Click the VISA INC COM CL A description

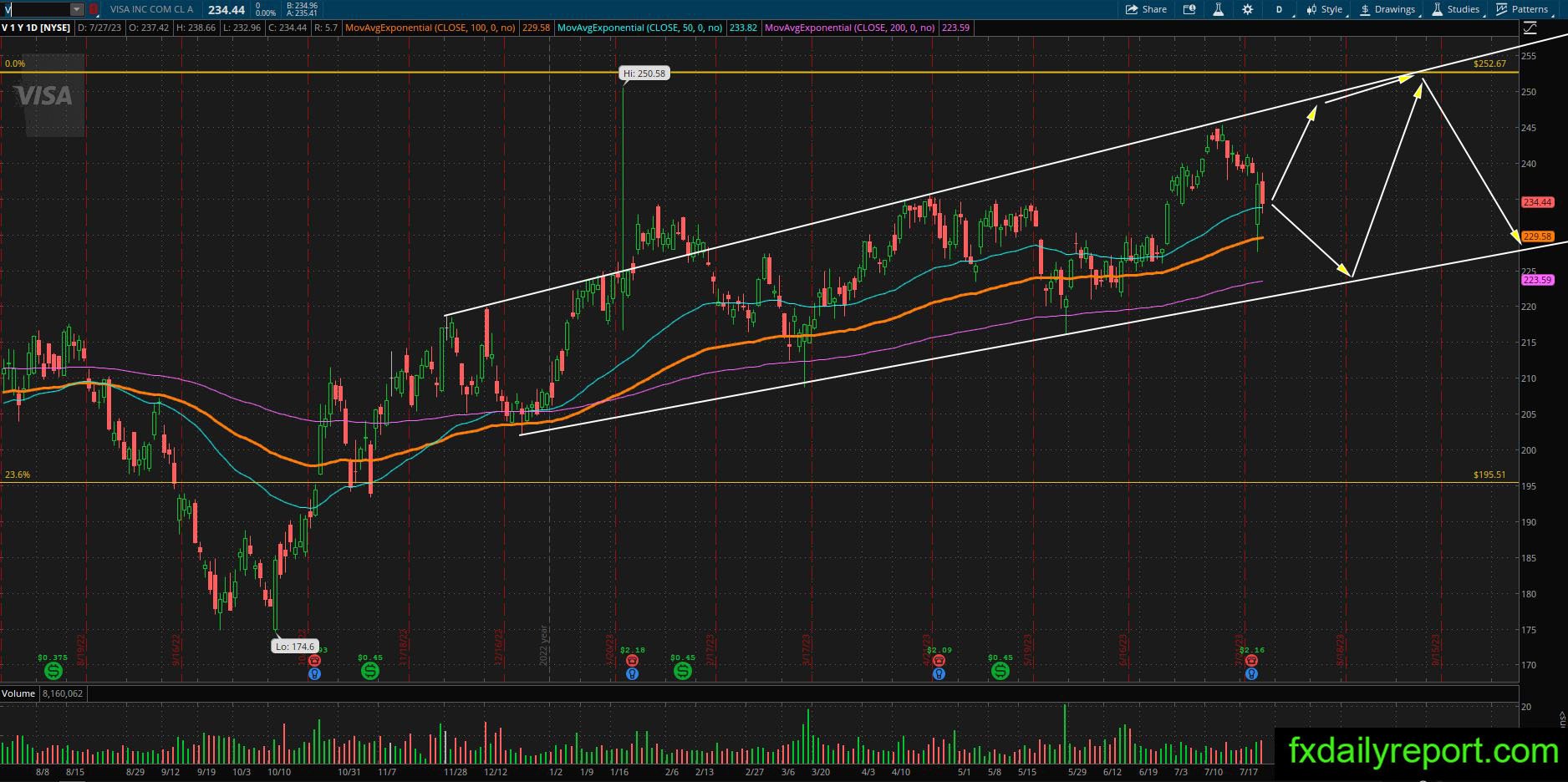(x=152, y=9)
